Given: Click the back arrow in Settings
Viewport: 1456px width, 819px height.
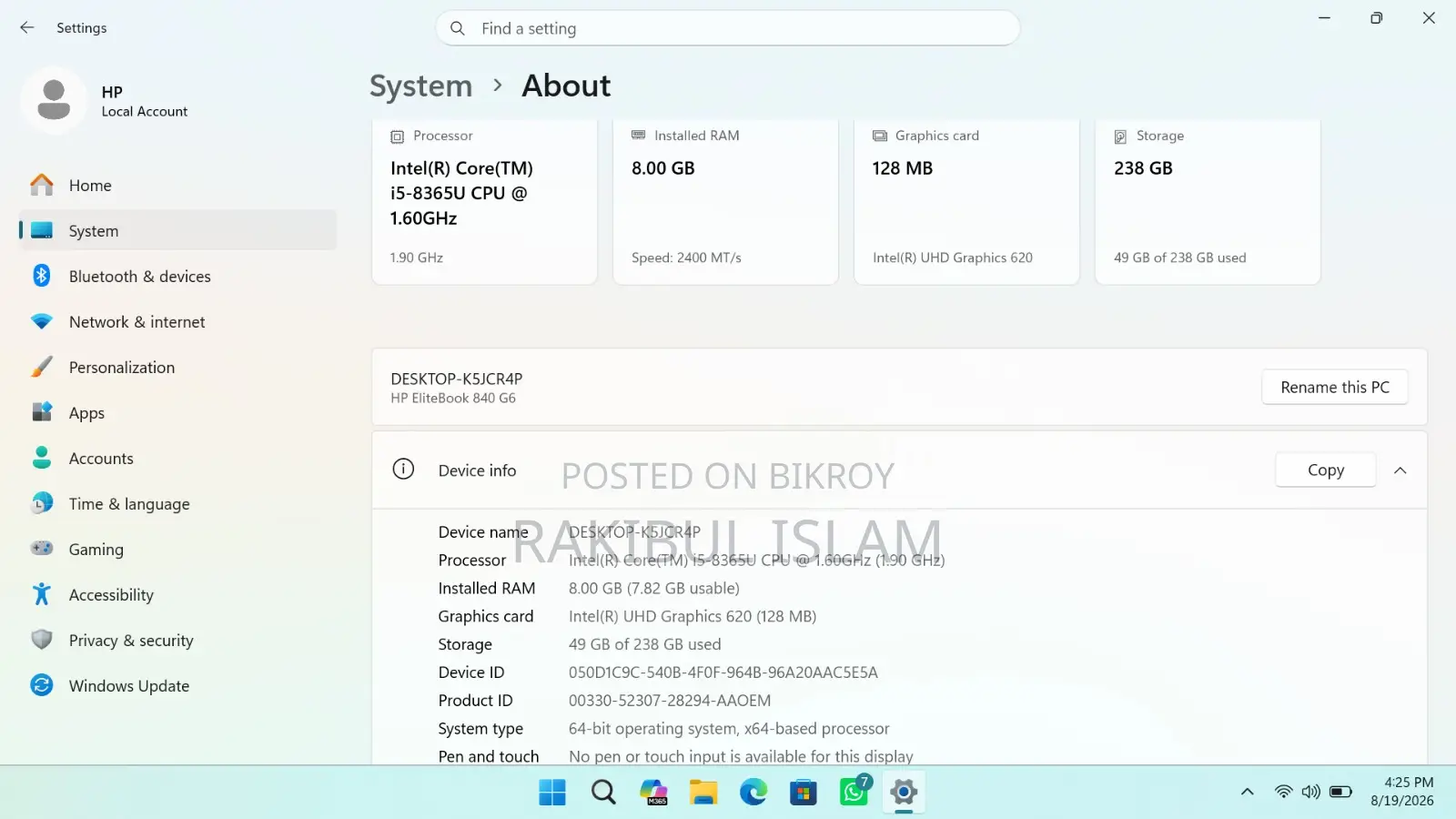Looking at the screenshot, I should (x=27, y=28).
